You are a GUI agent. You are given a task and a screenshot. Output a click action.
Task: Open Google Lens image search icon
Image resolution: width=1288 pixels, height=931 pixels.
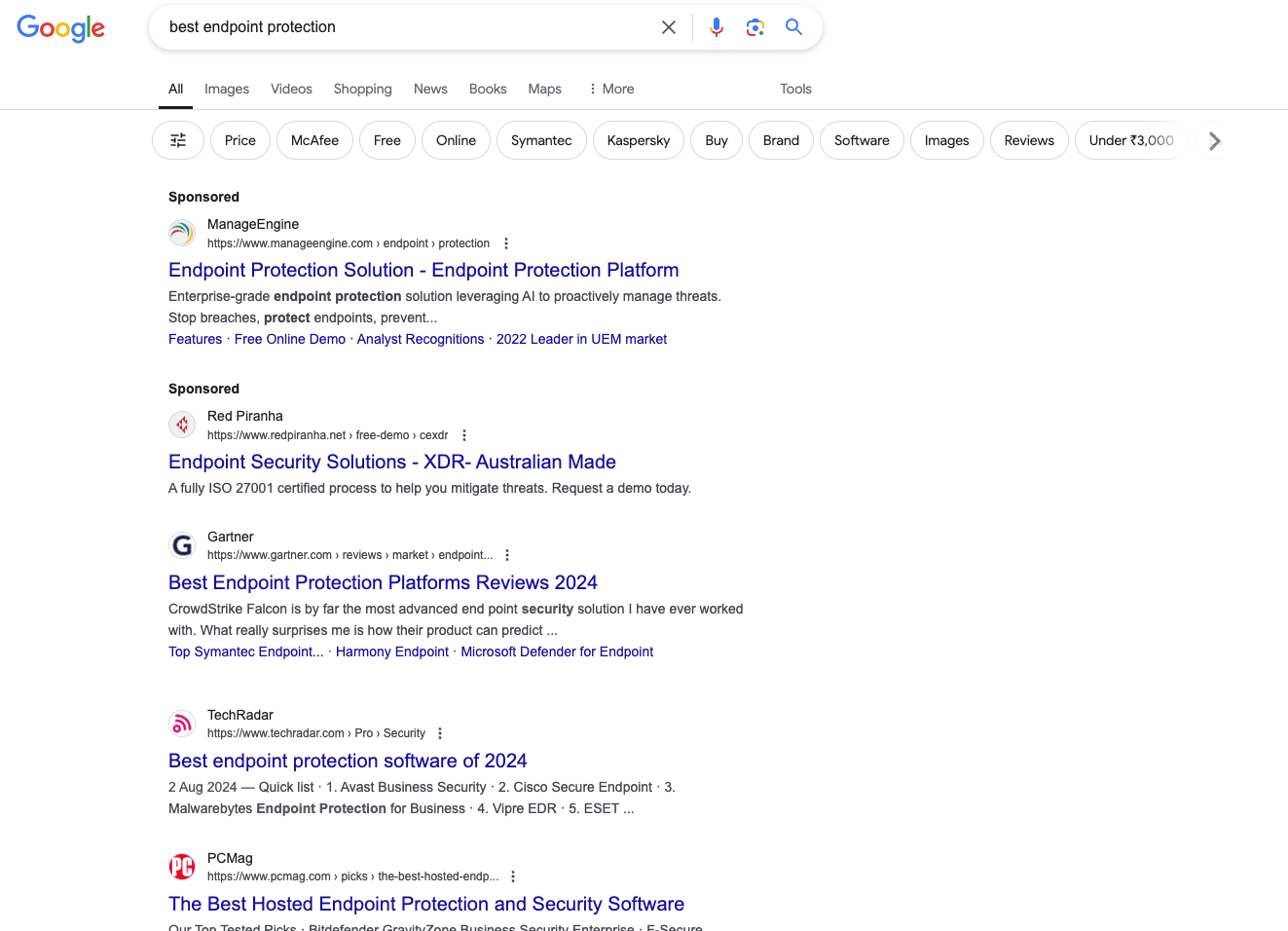pos(754,27)
